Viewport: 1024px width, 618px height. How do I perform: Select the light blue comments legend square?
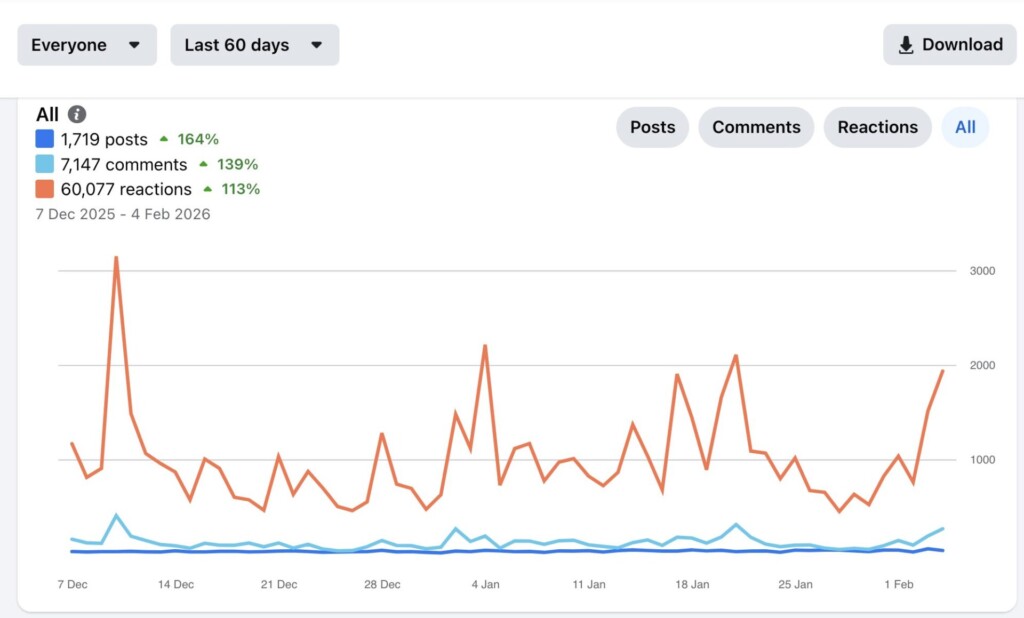pos(44,164)
